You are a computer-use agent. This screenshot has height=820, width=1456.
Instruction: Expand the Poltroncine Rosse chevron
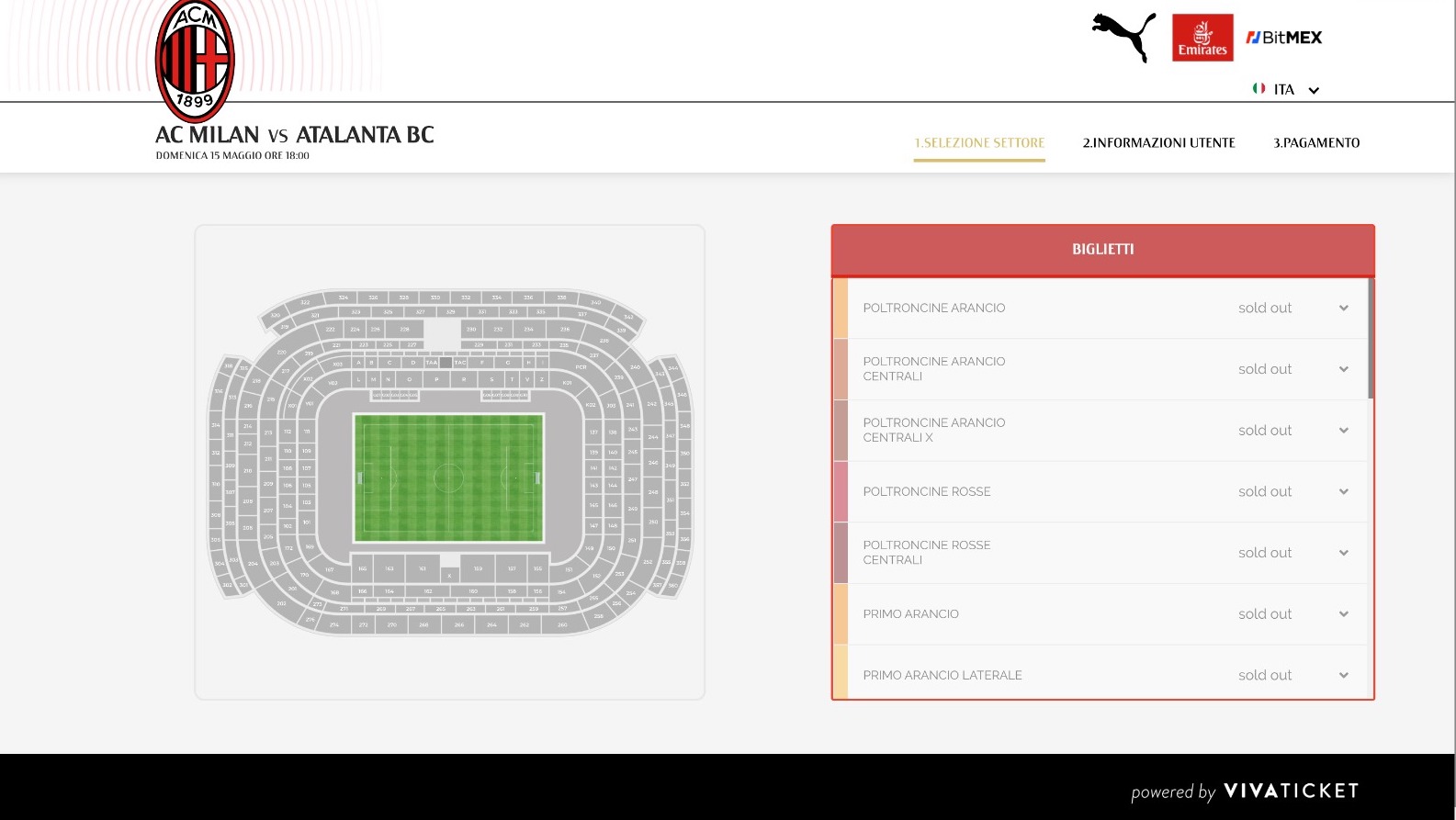(1344, 492)
